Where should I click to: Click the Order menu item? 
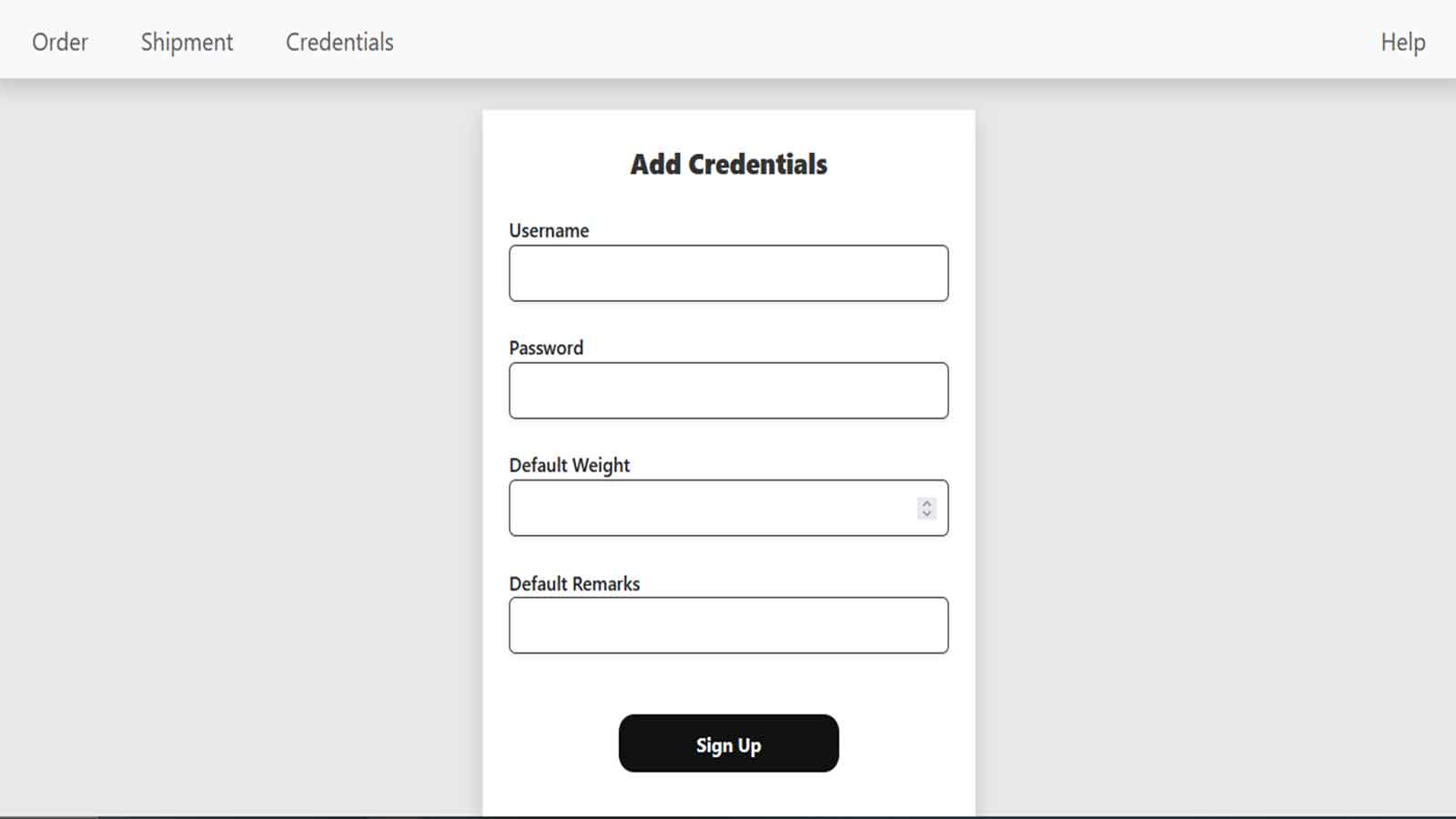point(59,42)
